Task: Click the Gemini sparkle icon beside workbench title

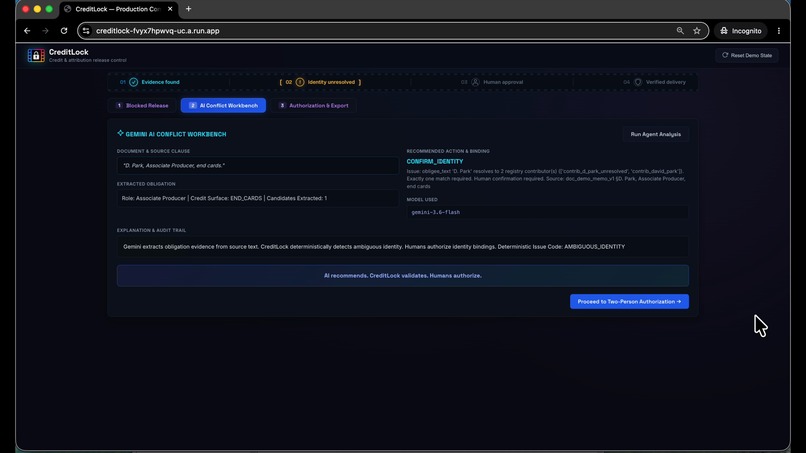Action: 120,133
